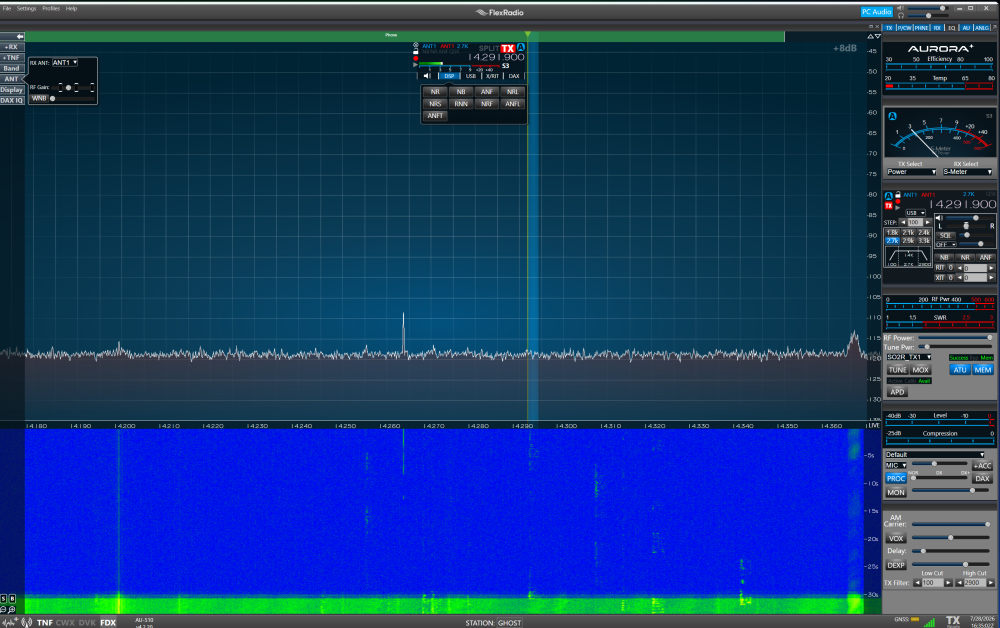Open the SO2R_TX1 profile dropdown
The image size is (1000, 628).
(908, 357)
